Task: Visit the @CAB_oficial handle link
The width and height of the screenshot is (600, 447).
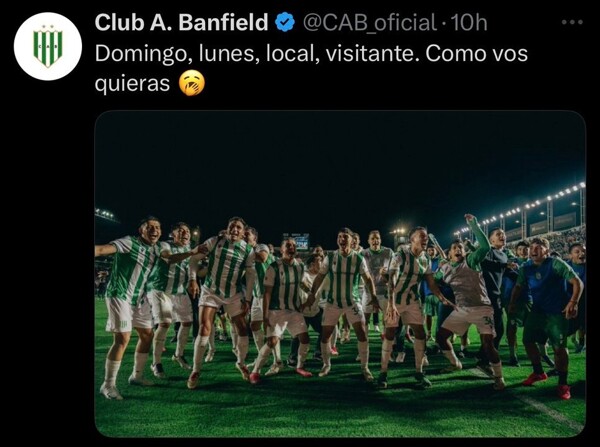Action: click(x=370, y=23)
